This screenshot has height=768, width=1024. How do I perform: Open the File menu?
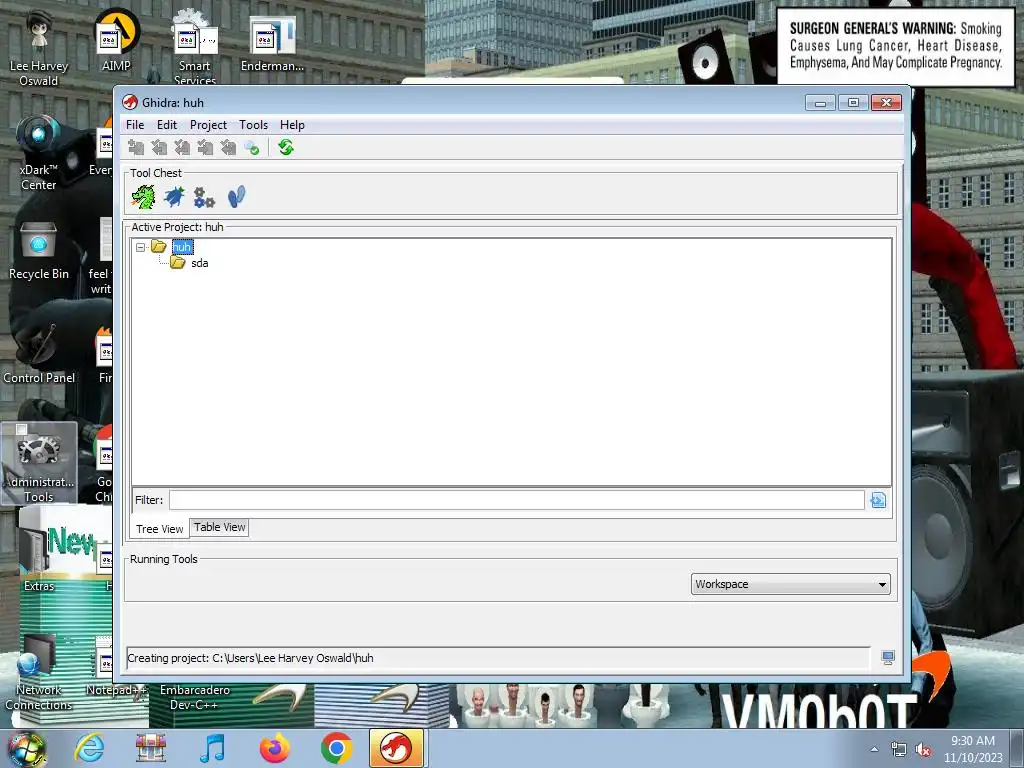coord(135,125)
